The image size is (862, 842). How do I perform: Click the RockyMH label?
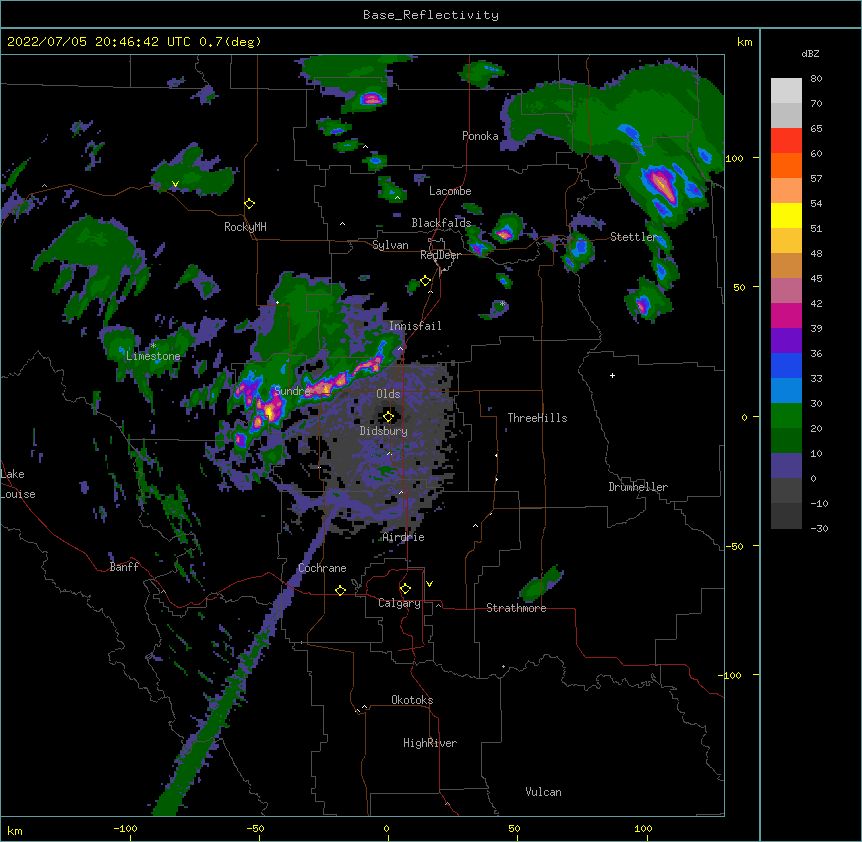[245, 227]
